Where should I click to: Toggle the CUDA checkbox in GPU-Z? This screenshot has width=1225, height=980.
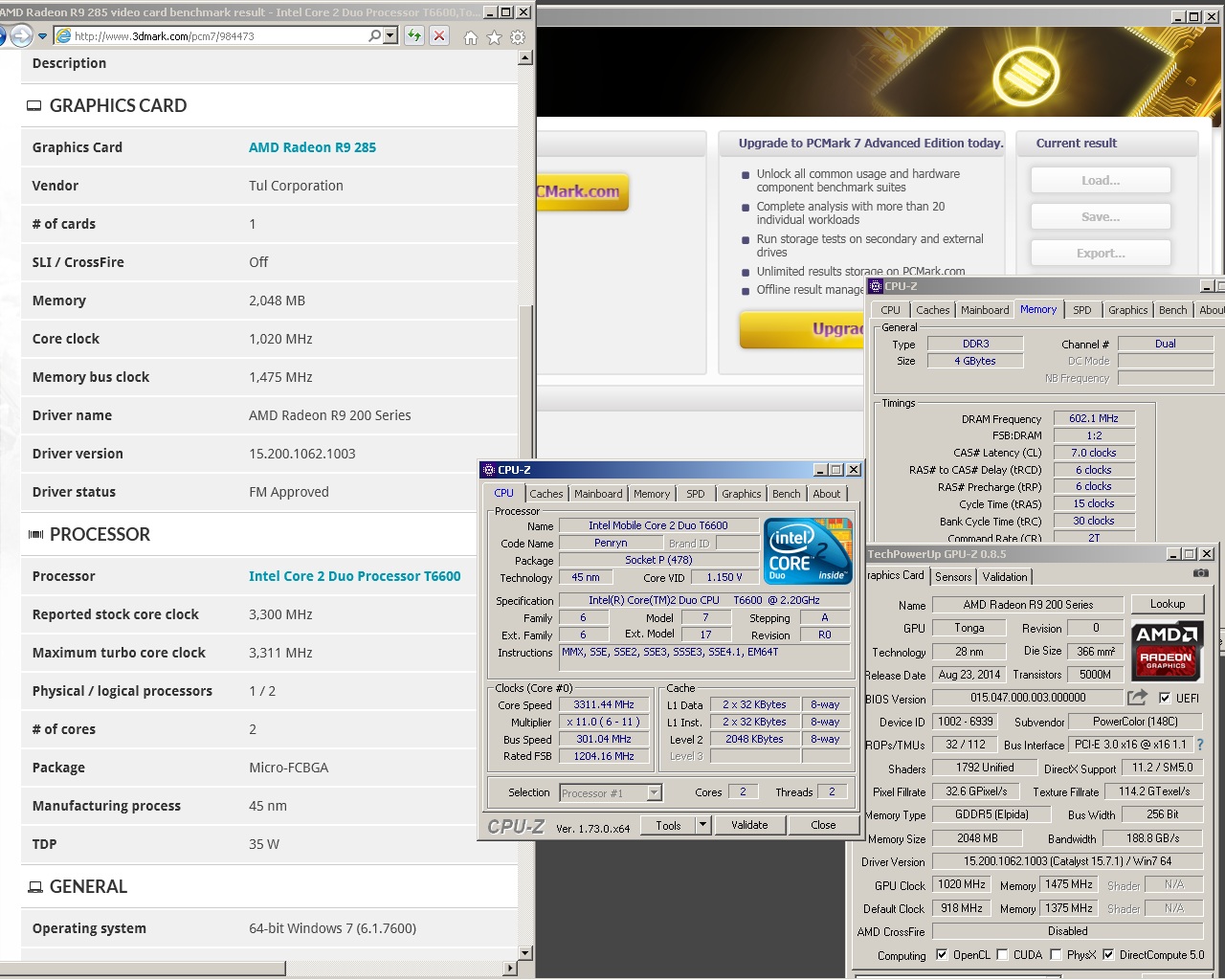pos(1002,954)
